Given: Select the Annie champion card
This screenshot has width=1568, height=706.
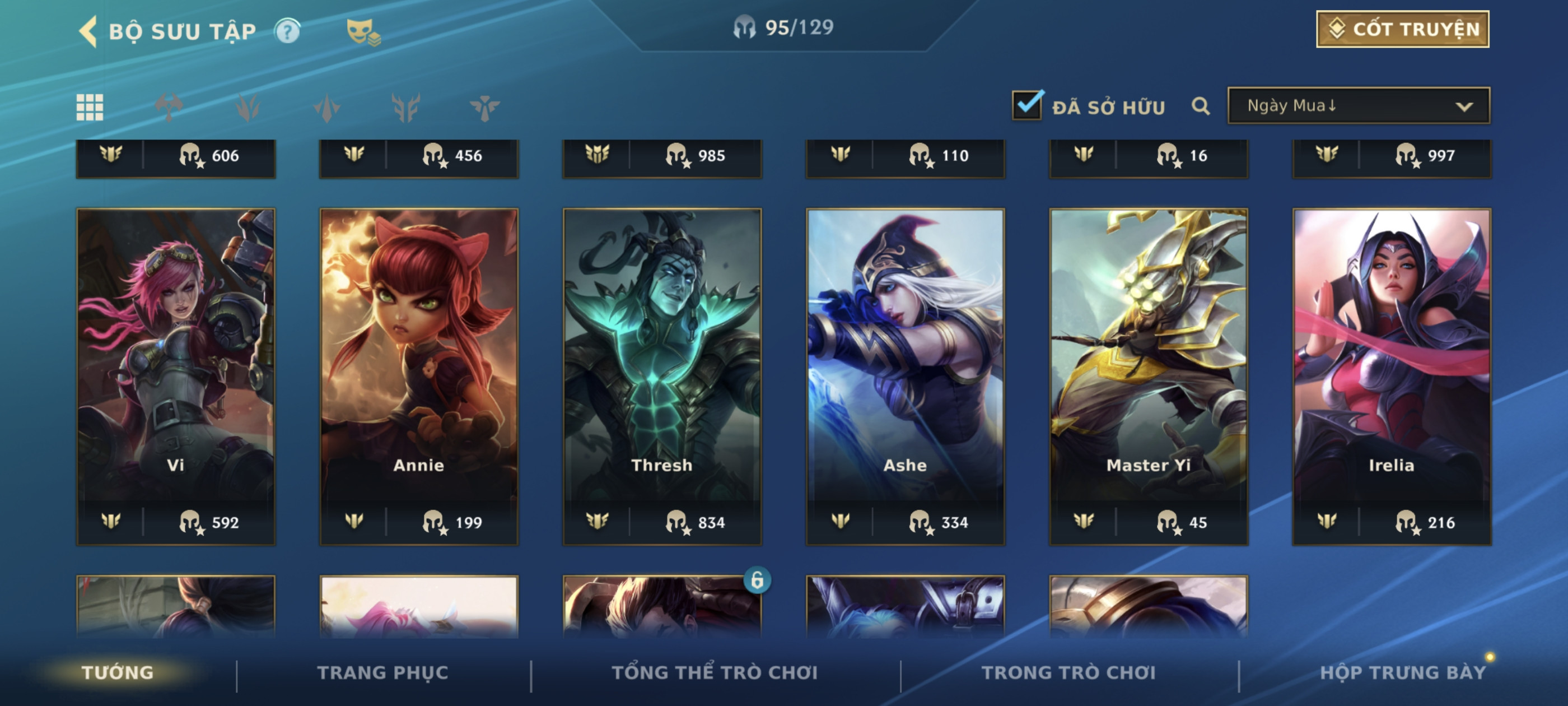Looking at the screenshot, I should [419, 377].
